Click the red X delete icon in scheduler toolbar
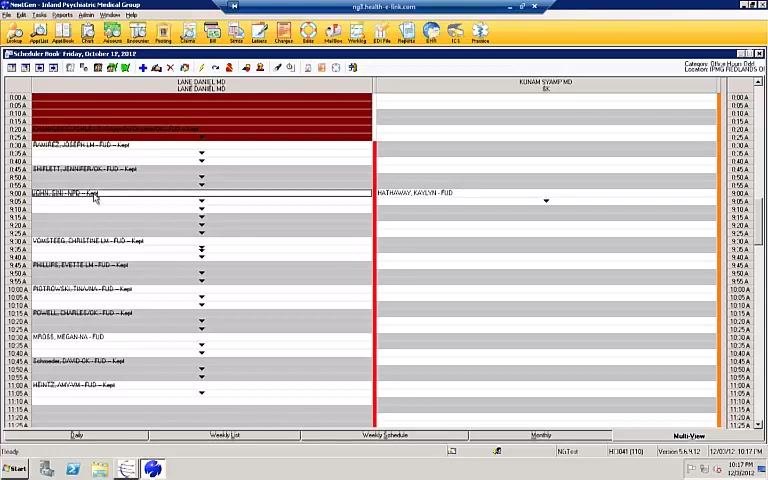Image resolution: width=768 pixels, height=480 pixels. pyautogui.click(x=170, y=68)
